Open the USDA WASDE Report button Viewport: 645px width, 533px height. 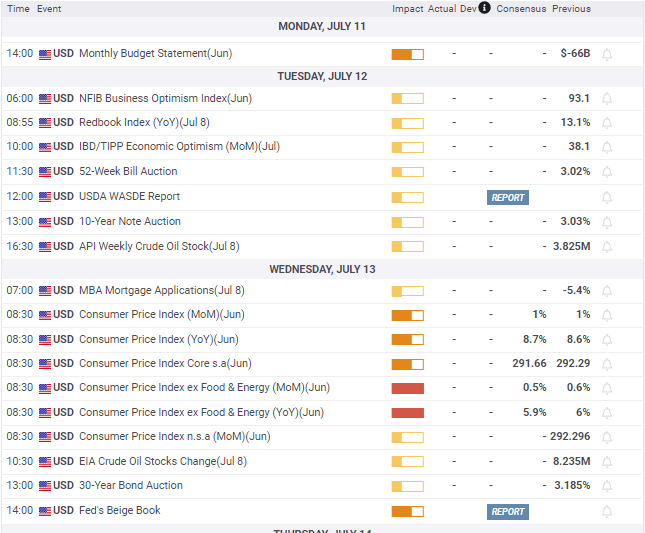point(507,197)
